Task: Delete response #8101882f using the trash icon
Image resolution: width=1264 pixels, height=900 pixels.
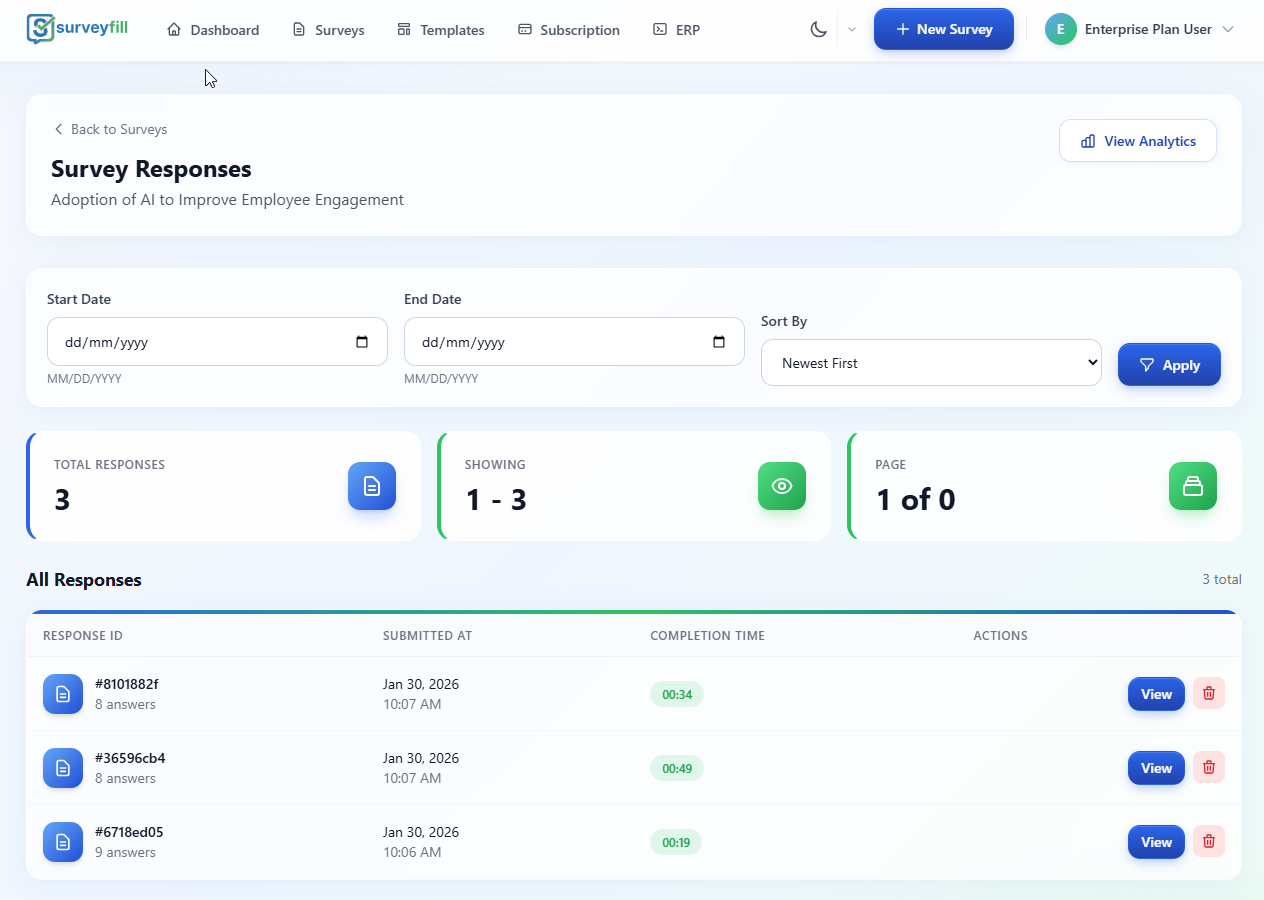Action: pyautogui.click(x=1208, y=693)
